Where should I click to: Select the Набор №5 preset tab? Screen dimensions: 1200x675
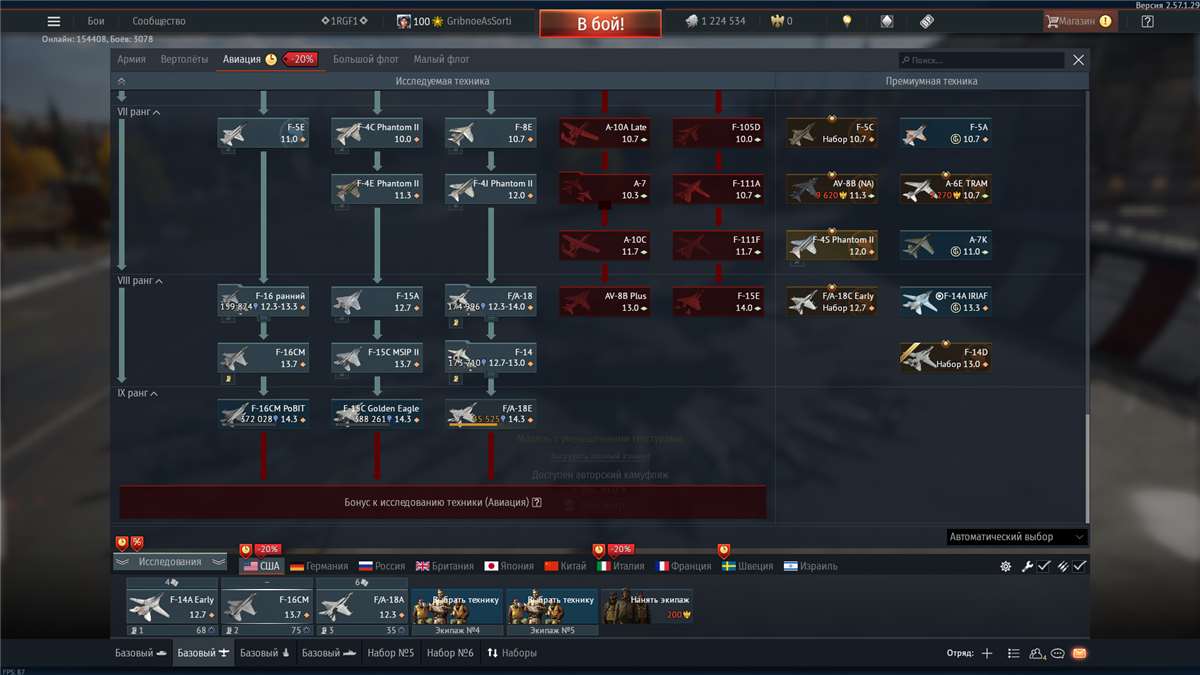click(x=390, y=653)
